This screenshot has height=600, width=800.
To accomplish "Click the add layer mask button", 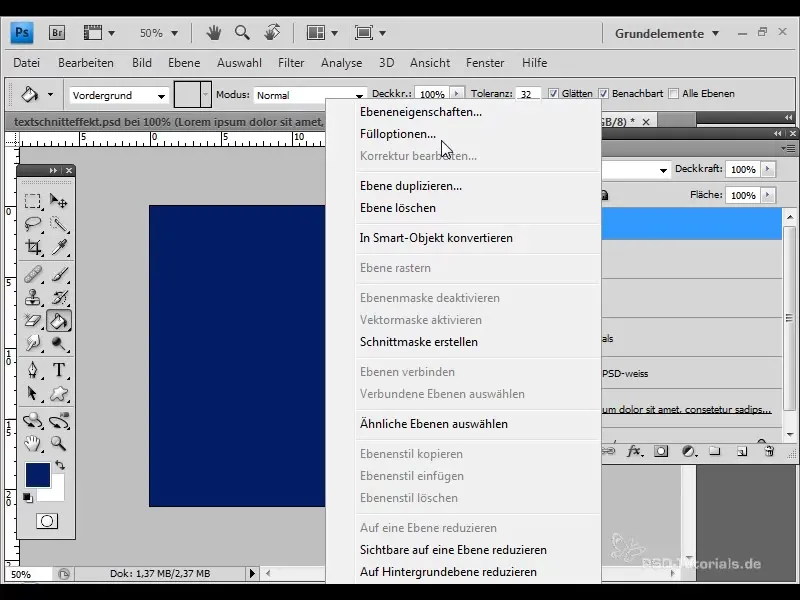I will [661, 451].
